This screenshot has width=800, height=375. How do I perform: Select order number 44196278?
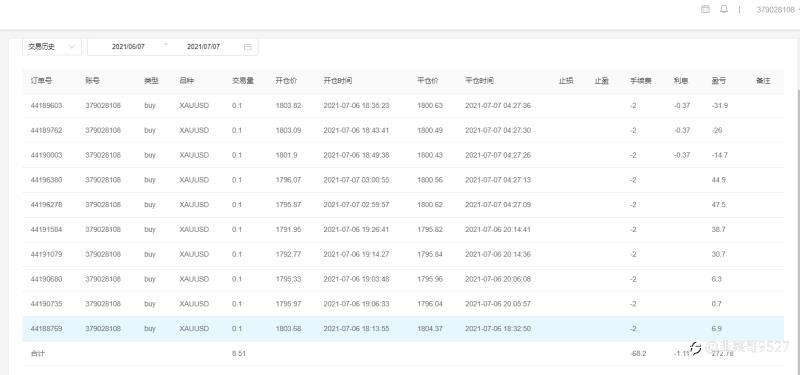pos(46,205)
